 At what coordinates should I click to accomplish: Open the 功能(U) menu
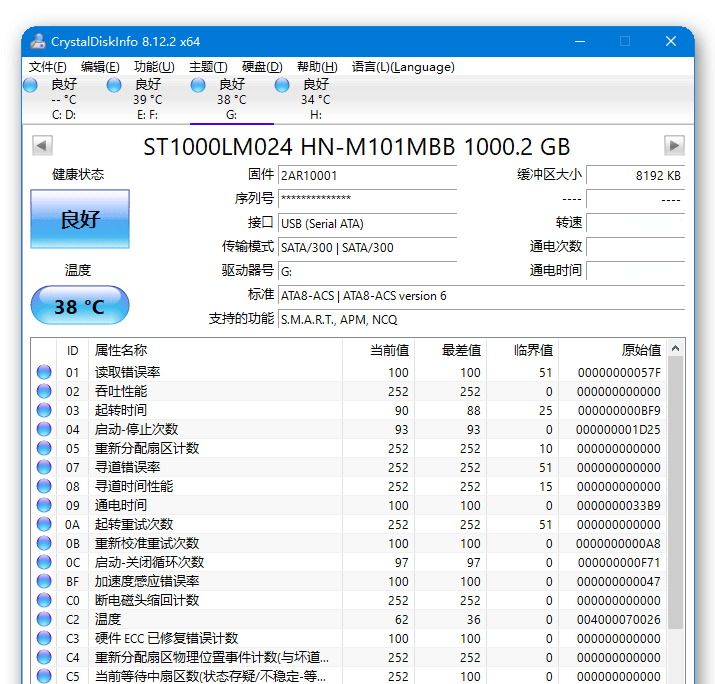click(x=154, y=67)
